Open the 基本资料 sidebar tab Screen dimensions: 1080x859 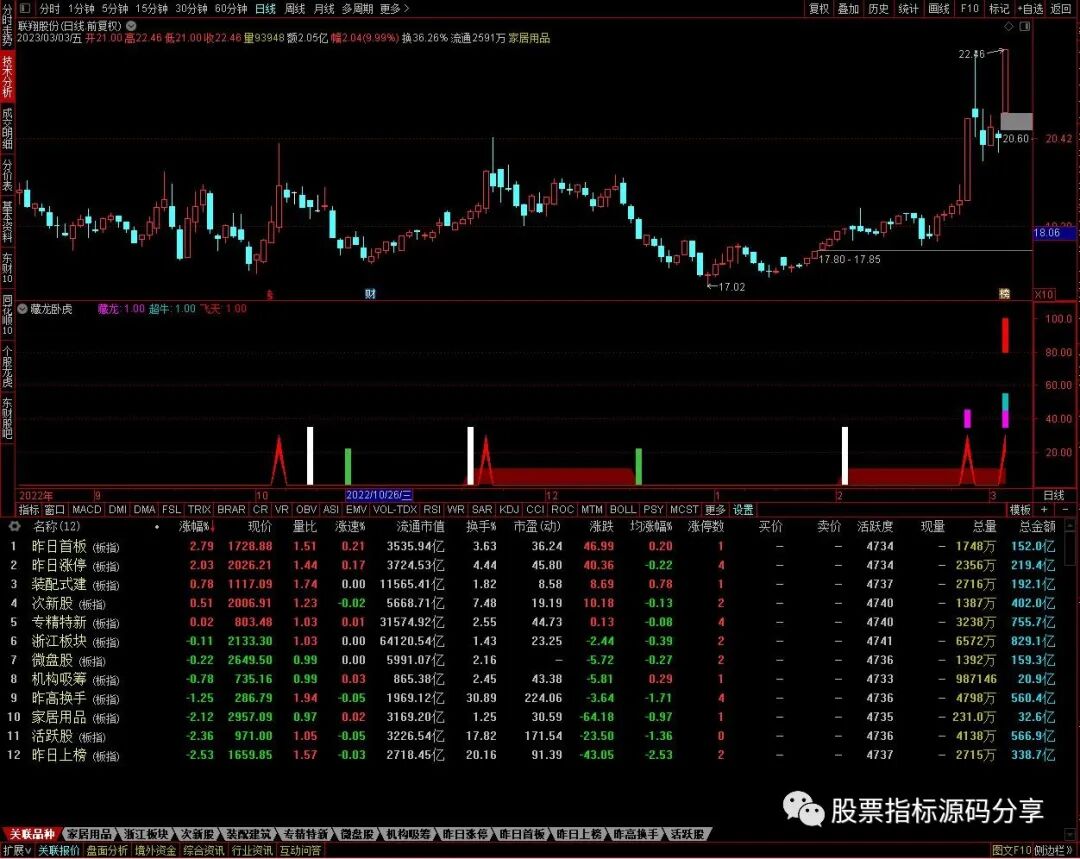tap(7, 222)
